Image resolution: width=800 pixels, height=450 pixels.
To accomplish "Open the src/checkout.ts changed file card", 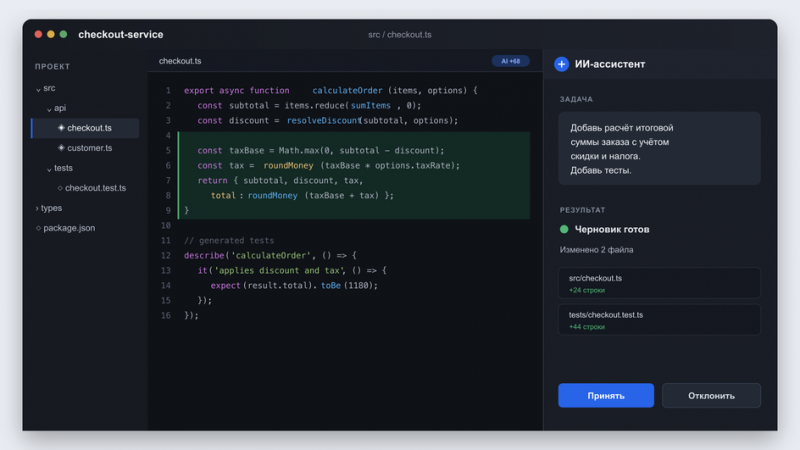I will coord(659,283).
